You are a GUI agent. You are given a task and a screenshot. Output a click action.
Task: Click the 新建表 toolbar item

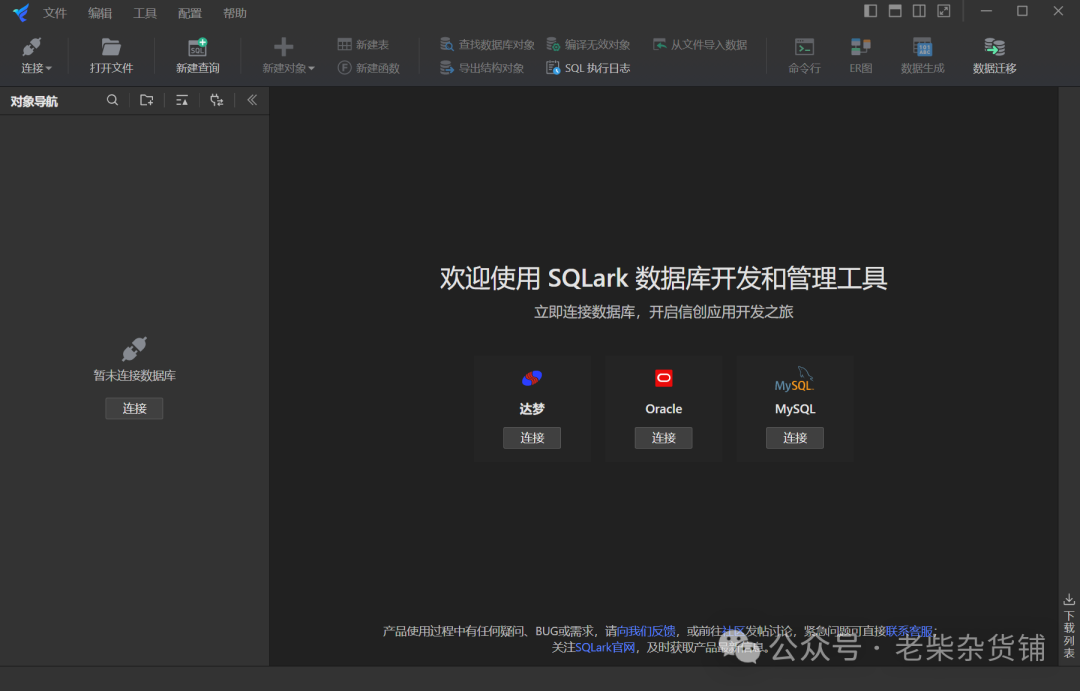tap(363, 45)
